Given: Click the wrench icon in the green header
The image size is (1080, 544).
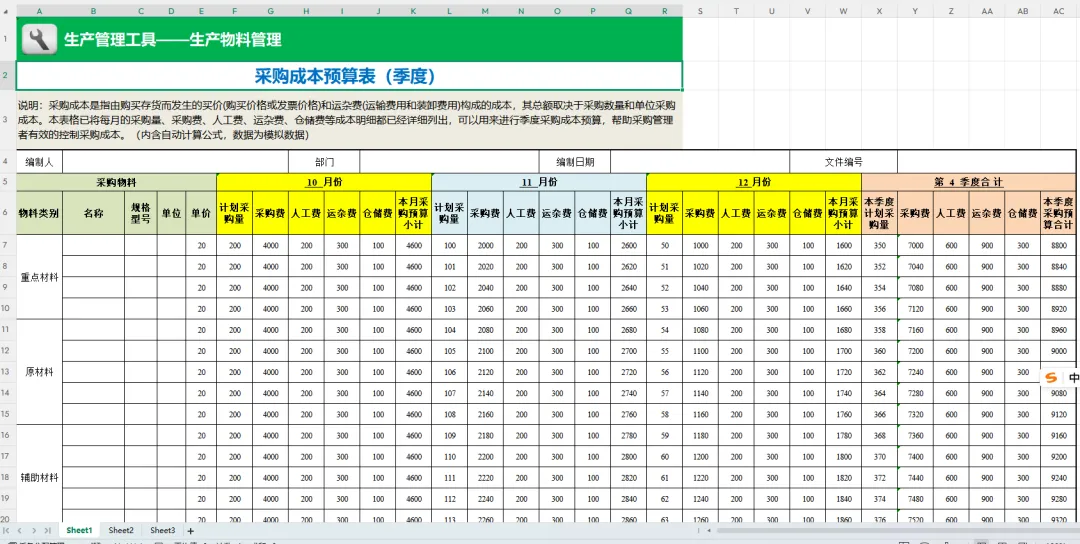Looking at the screenshot, I should [x=39, y=39].
